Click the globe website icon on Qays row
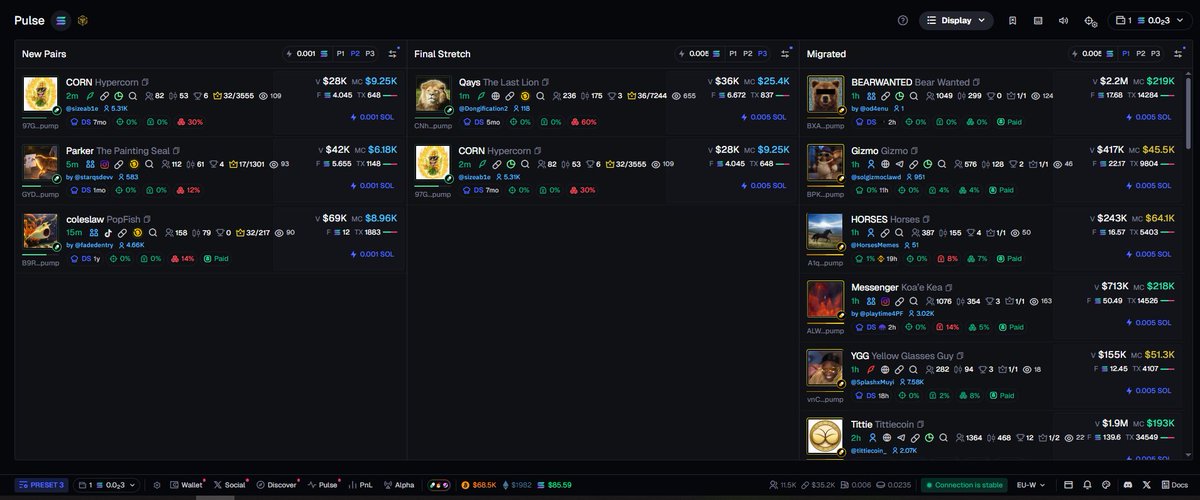The image size is (1200, 500). (x=495, y=96)
